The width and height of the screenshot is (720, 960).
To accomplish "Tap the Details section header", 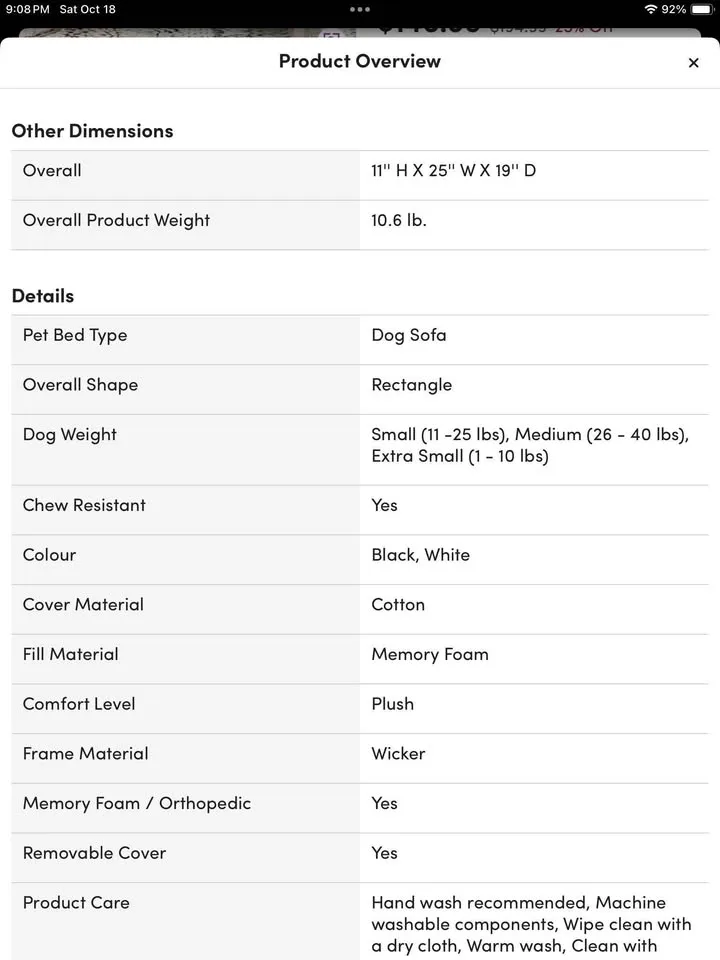I will pos(42,295).
